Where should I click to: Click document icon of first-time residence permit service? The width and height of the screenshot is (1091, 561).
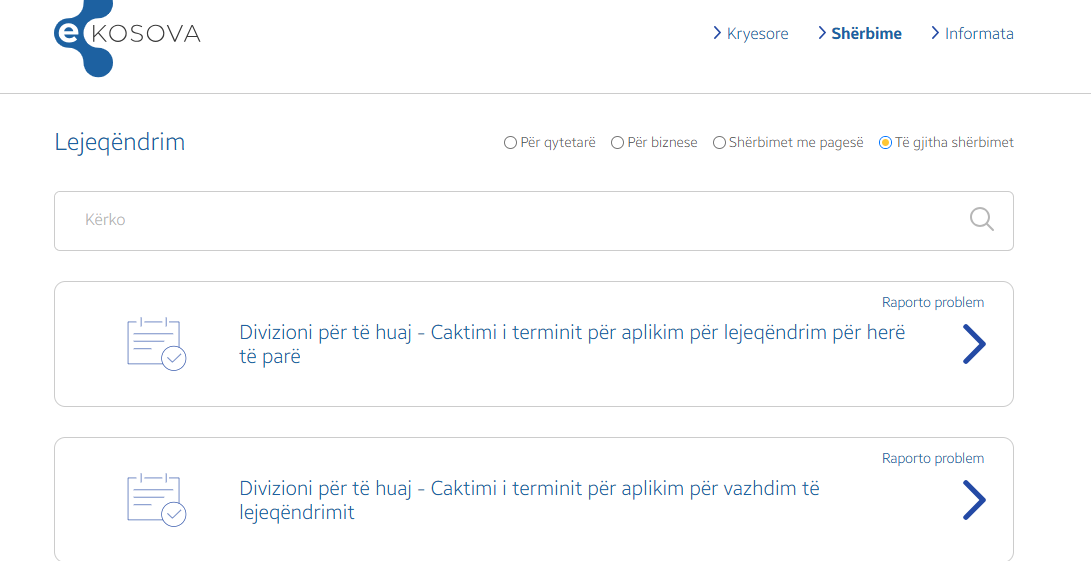click(157, 344)
